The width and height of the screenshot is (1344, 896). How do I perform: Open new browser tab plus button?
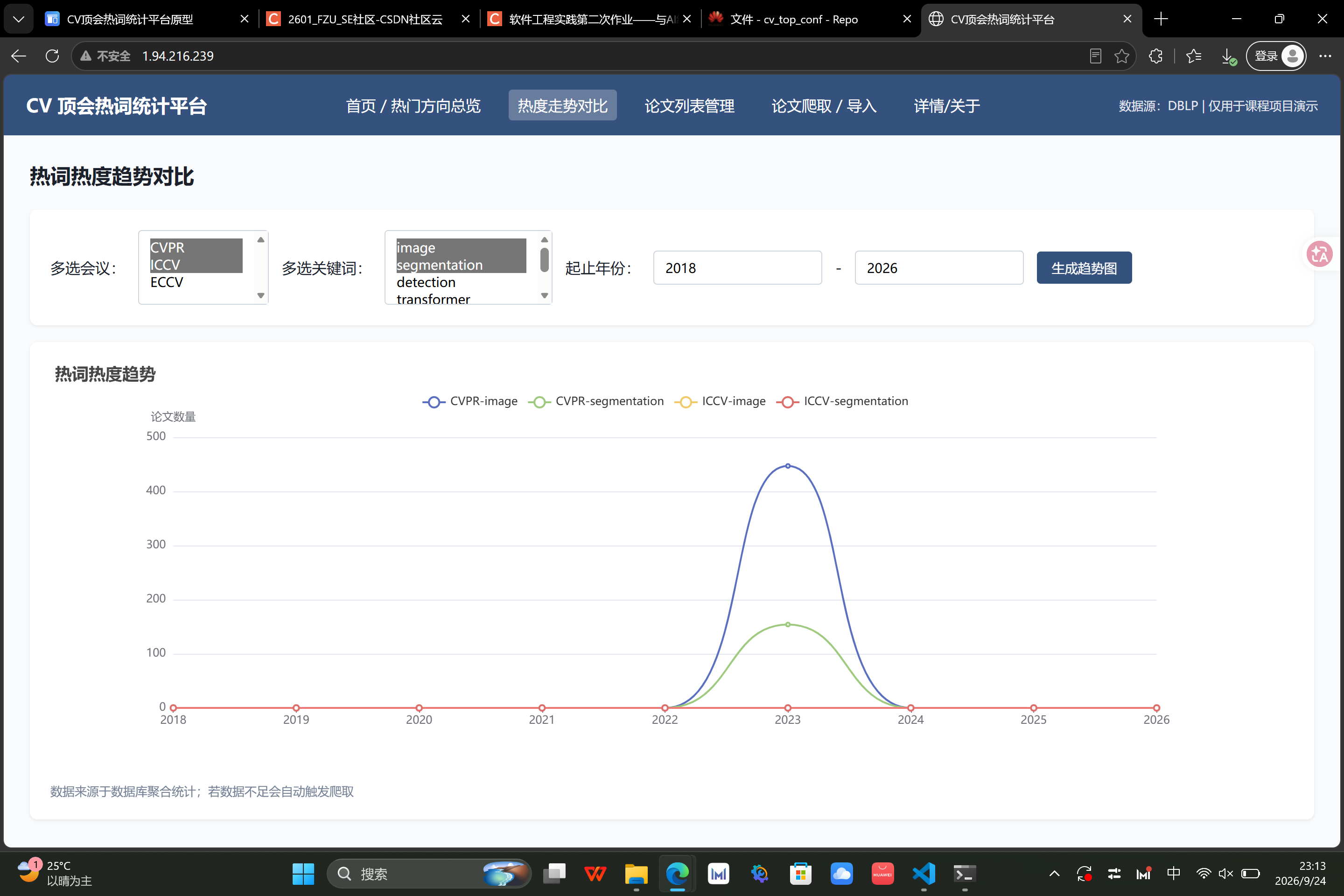(1161, 20)
